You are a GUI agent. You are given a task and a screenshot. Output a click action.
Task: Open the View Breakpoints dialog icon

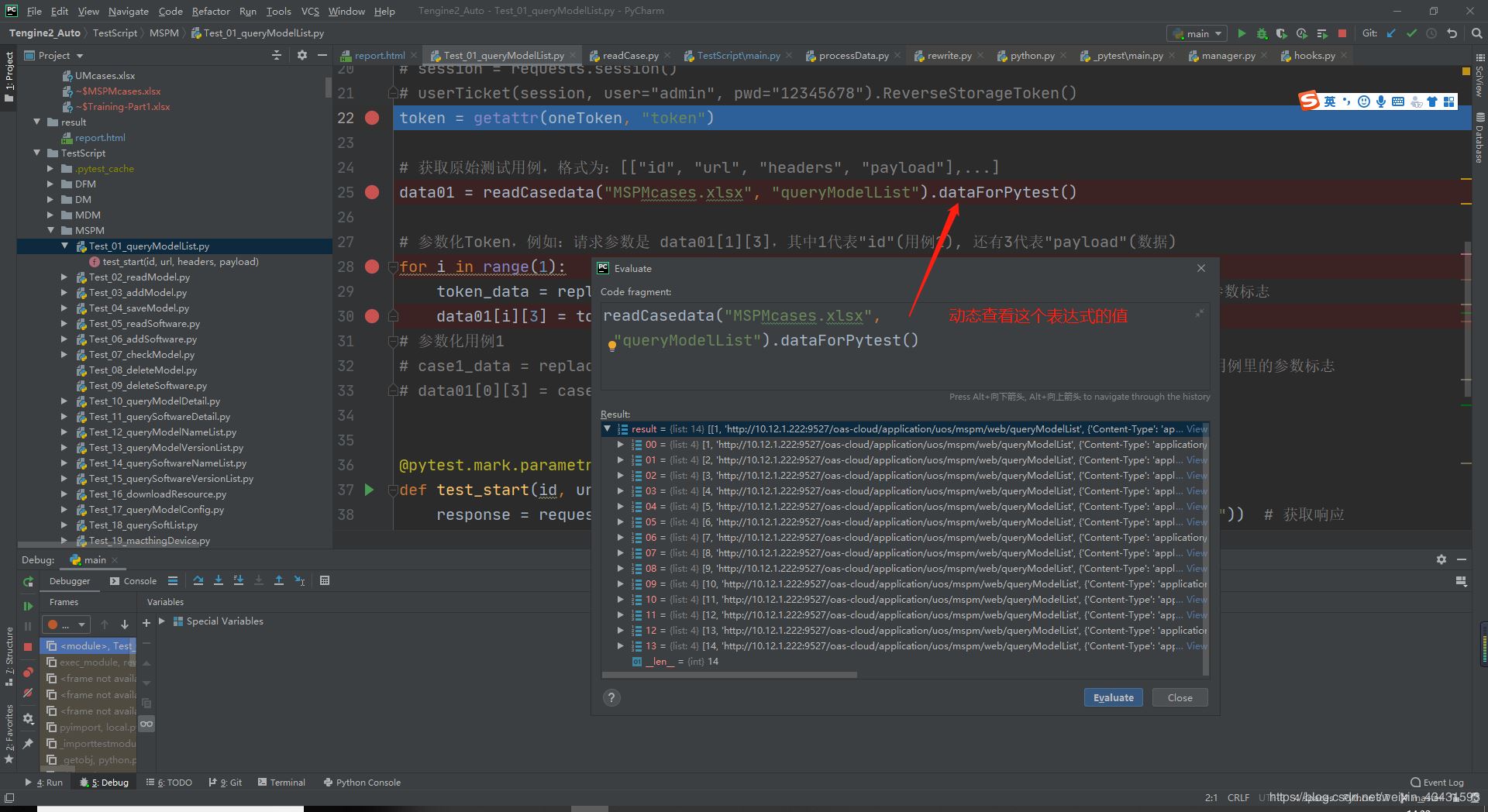(x=28, y=672)
